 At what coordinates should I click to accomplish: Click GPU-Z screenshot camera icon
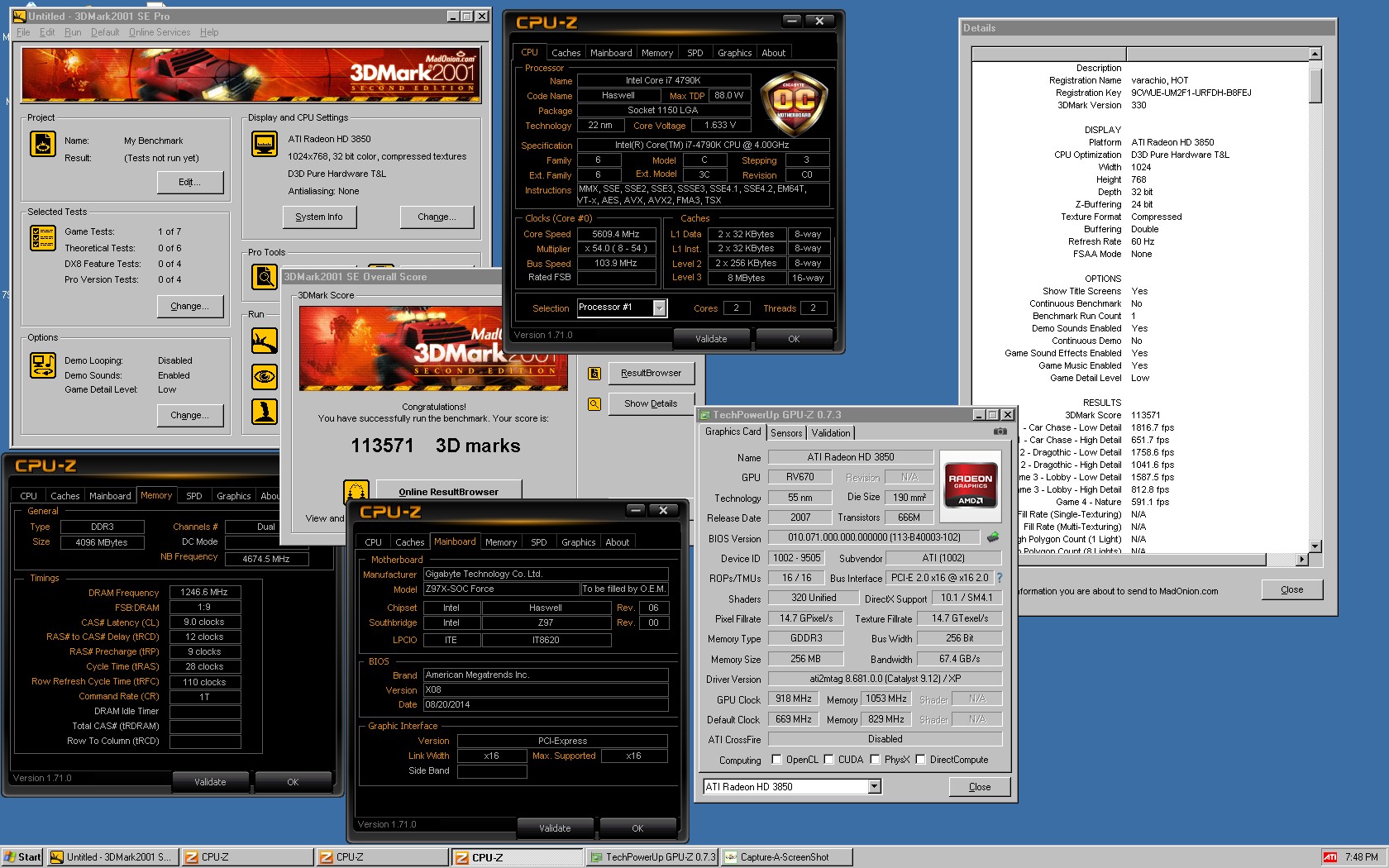click(1000, 432)
